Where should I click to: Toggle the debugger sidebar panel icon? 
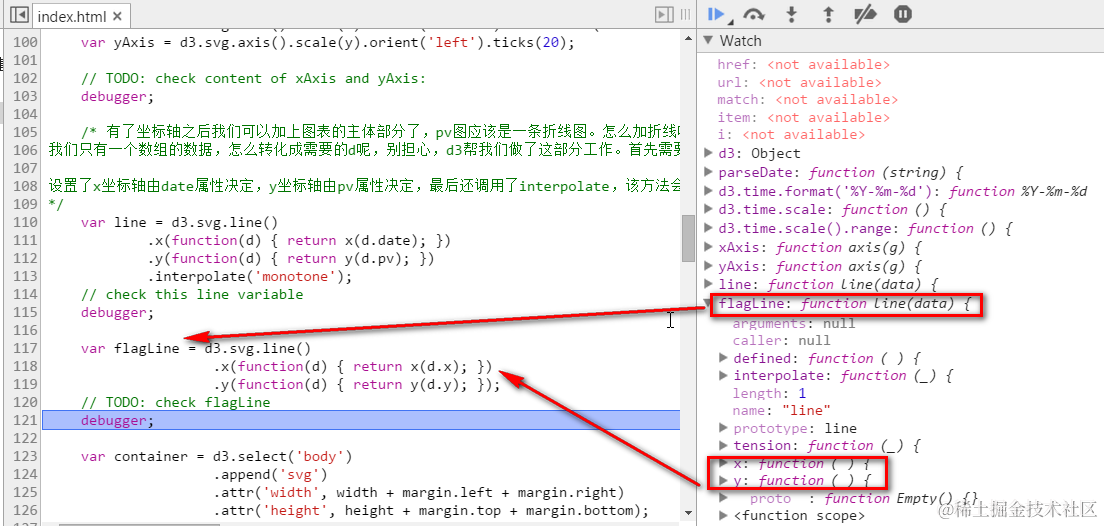[x=663, y=15]
